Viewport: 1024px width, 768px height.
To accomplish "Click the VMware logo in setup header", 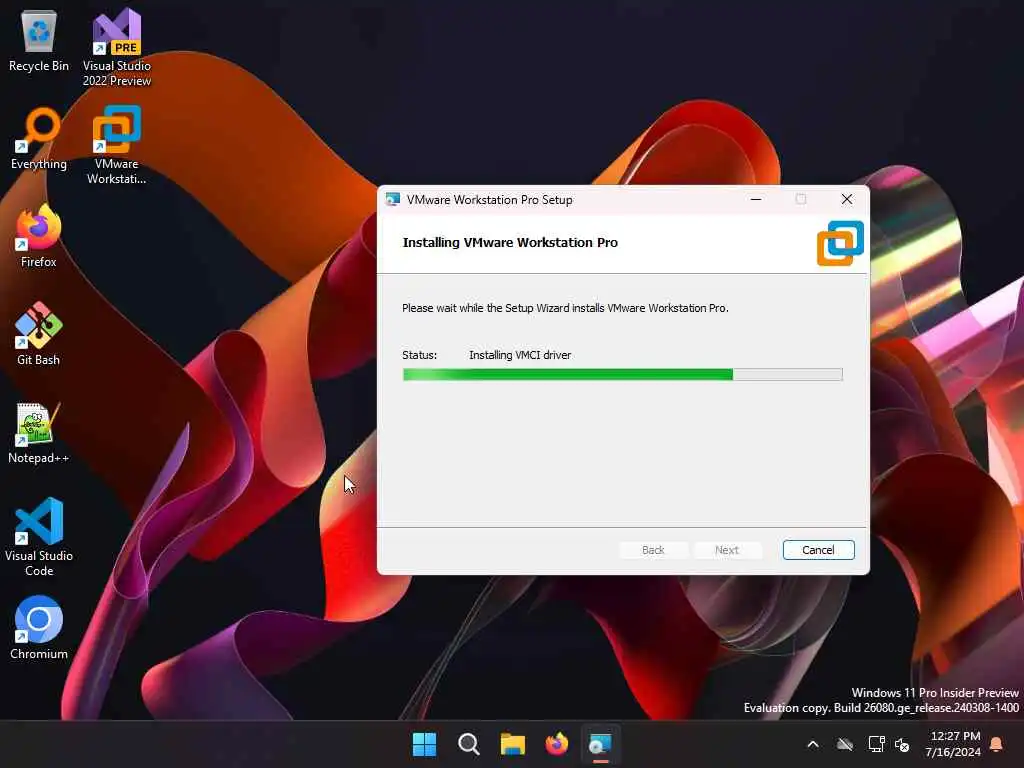I will (840, 243).
